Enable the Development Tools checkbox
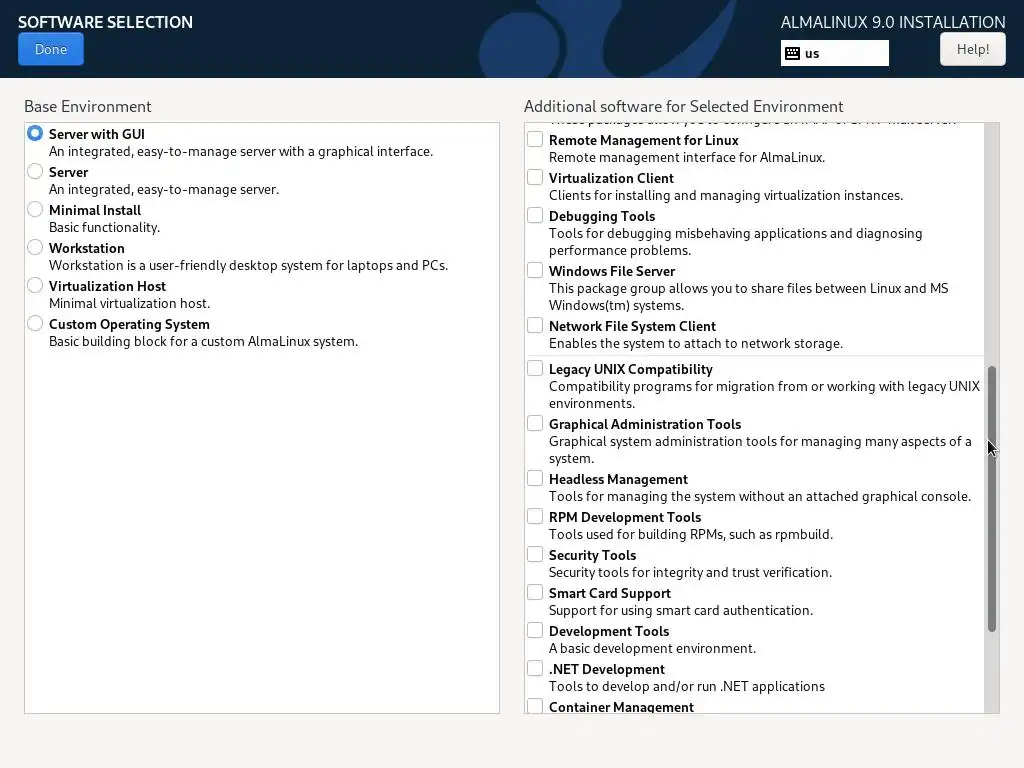1024x768 pixels. [535, 630]
